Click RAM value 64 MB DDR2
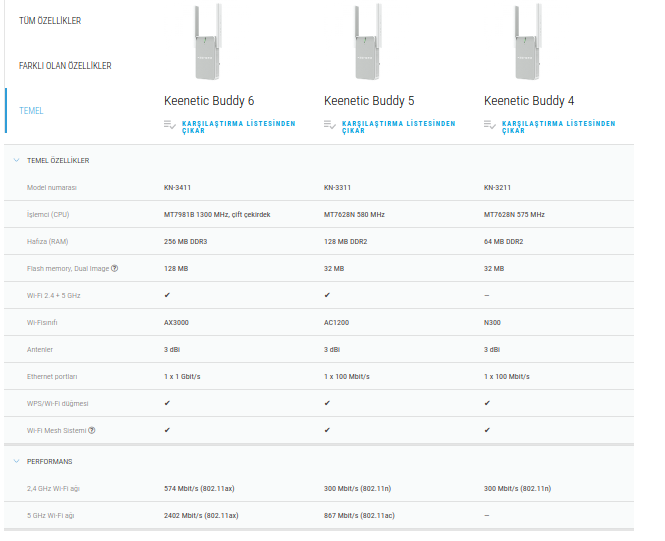This screenshot has width=665, height=541. [503, 242]
